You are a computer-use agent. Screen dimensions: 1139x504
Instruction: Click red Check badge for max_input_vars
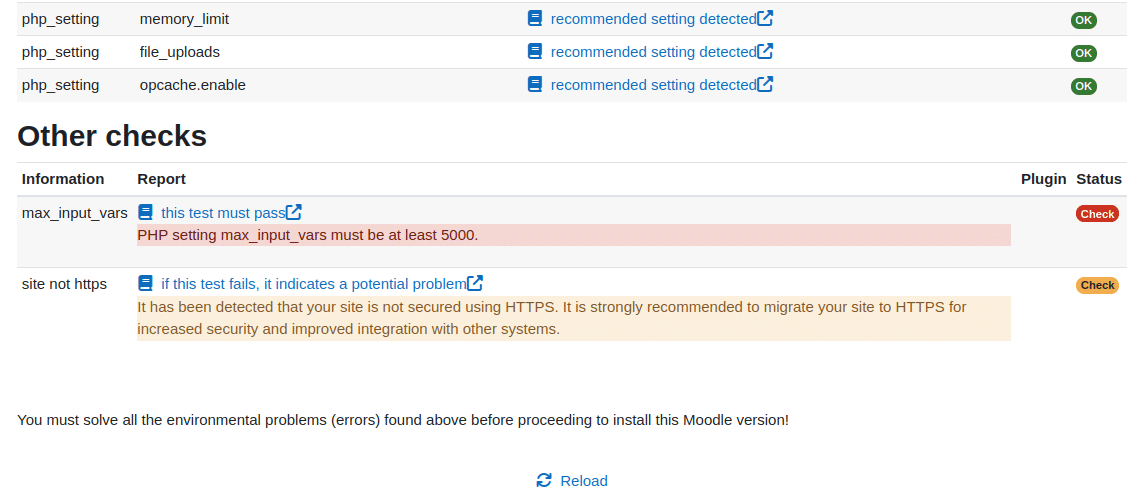pos(1097,214)
